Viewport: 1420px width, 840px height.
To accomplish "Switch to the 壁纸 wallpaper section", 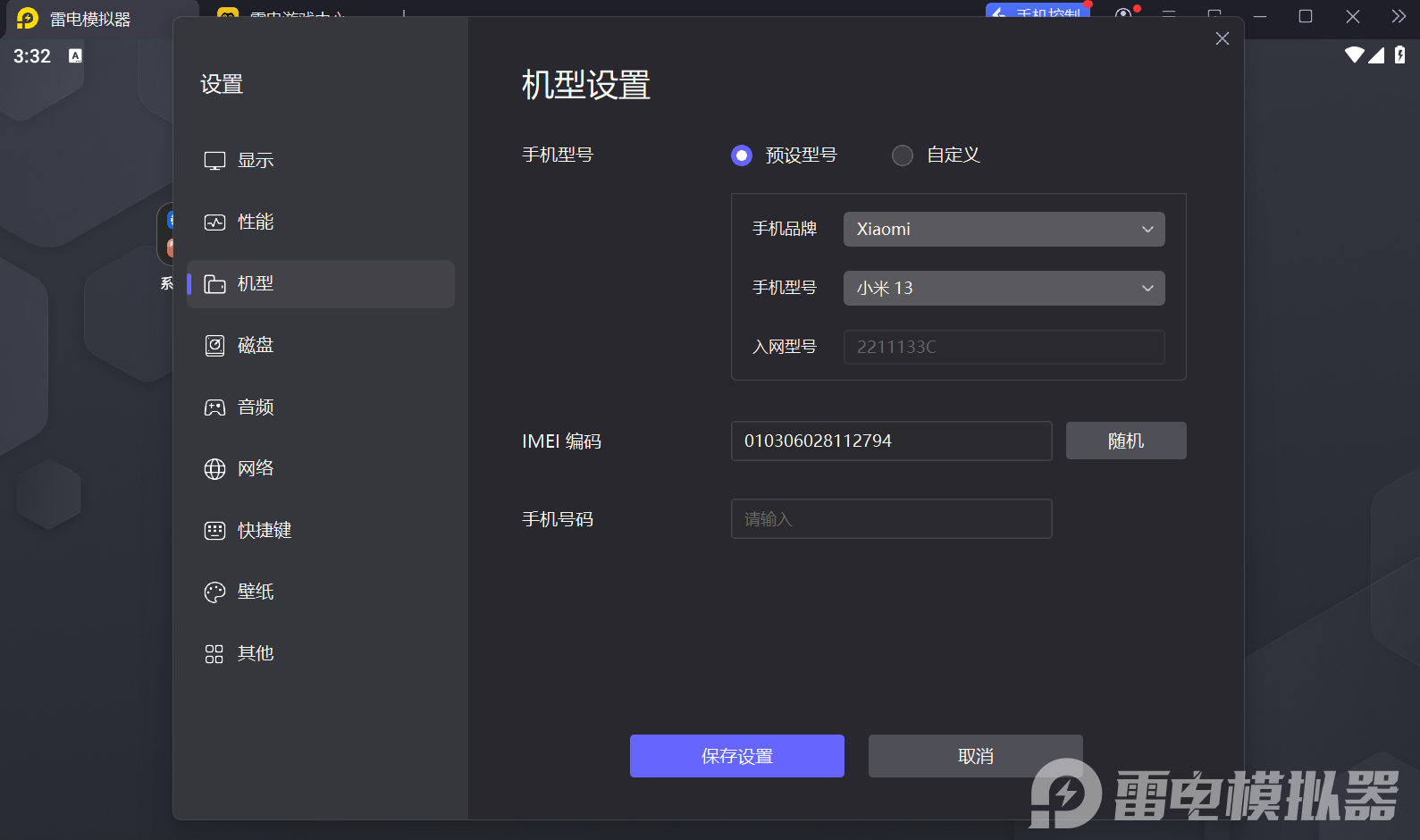I will point(321,592).
